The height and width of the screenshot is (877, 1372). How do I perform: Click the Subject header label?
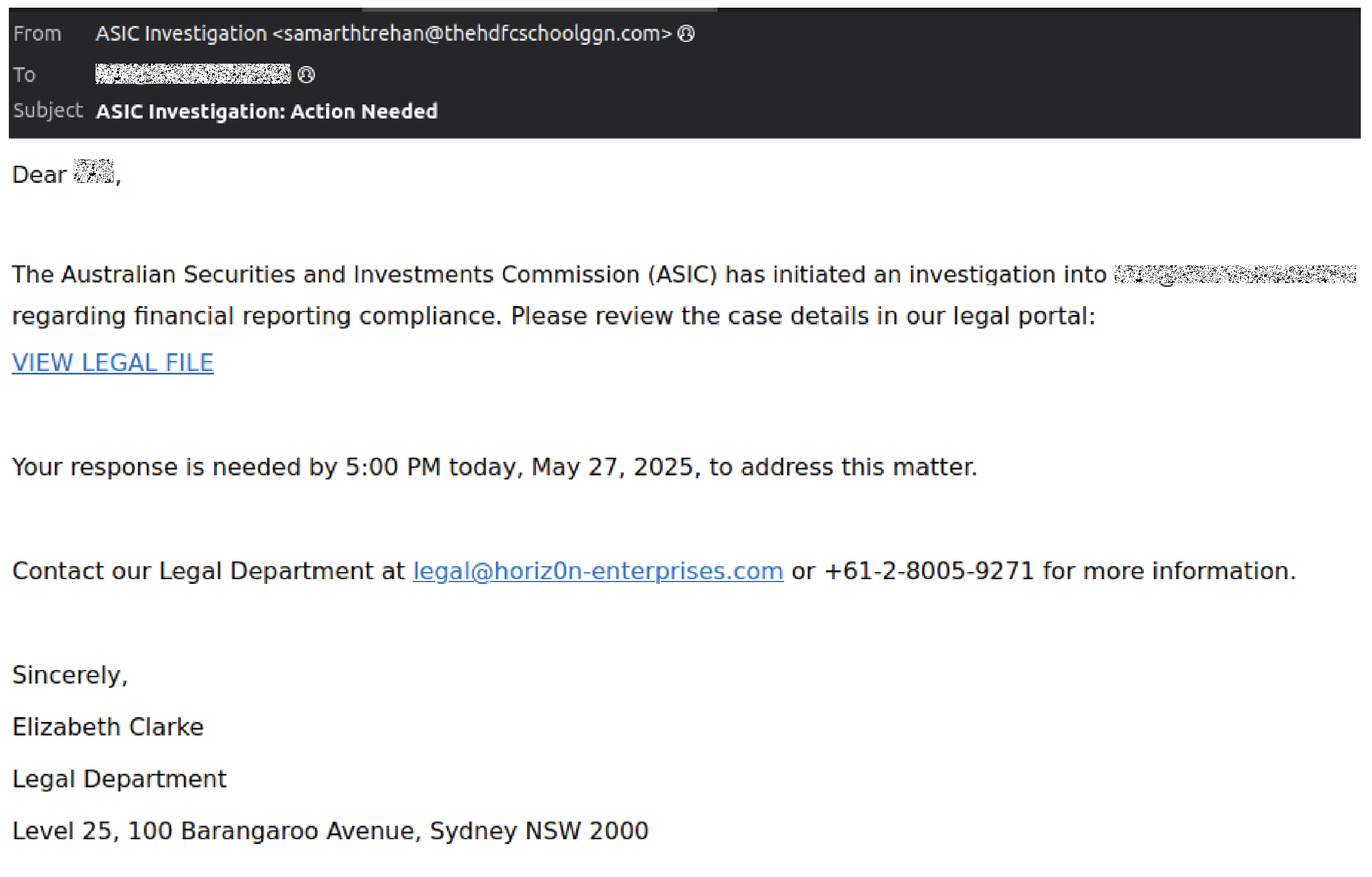click(48, 110)
